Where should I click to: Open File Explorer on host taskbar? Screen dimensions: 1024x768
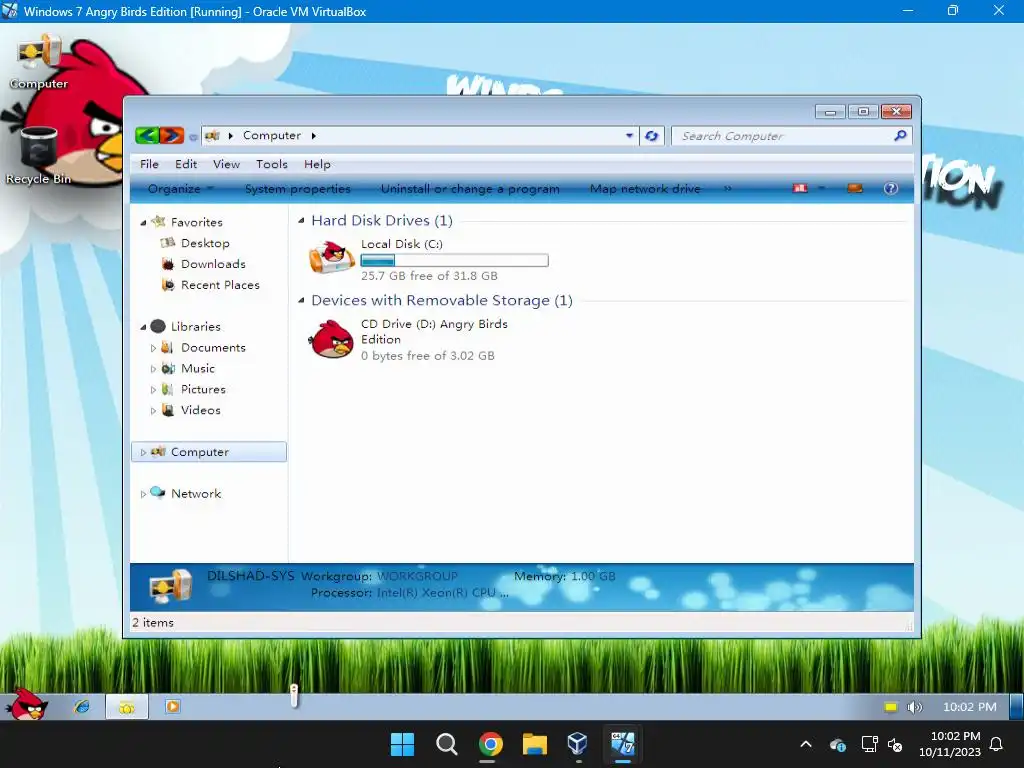(x=534, y=744)
